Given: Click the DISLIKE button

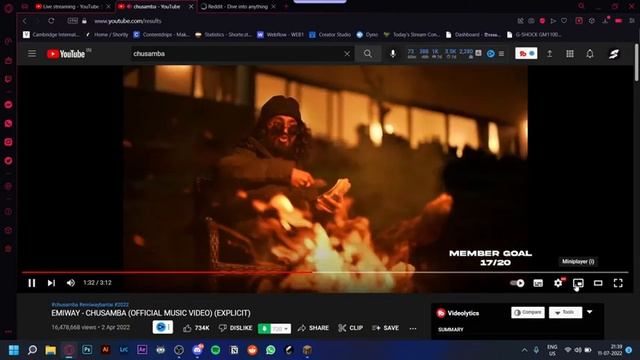Looking at the screenshot, I should click(235, 328).
